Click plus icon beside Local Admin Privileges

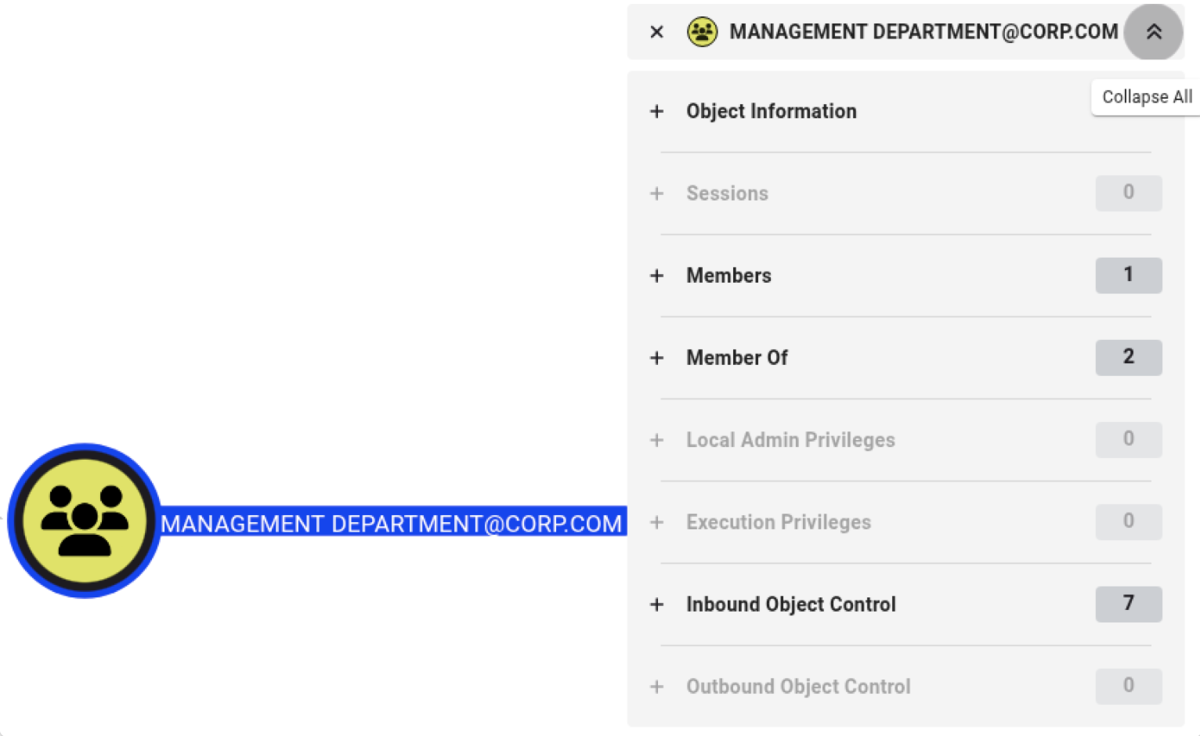coord(657,440)
